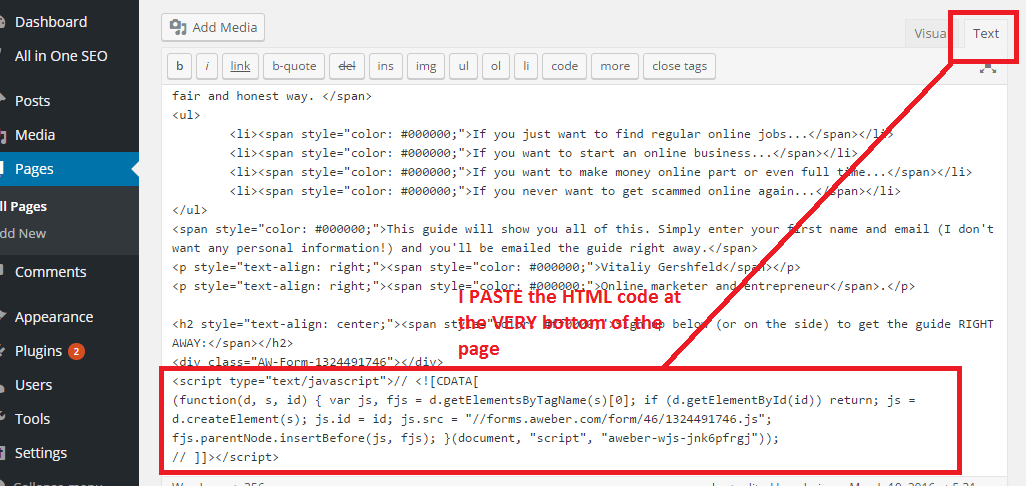Insert blockquote with b-quote button

tap(294, 66)
